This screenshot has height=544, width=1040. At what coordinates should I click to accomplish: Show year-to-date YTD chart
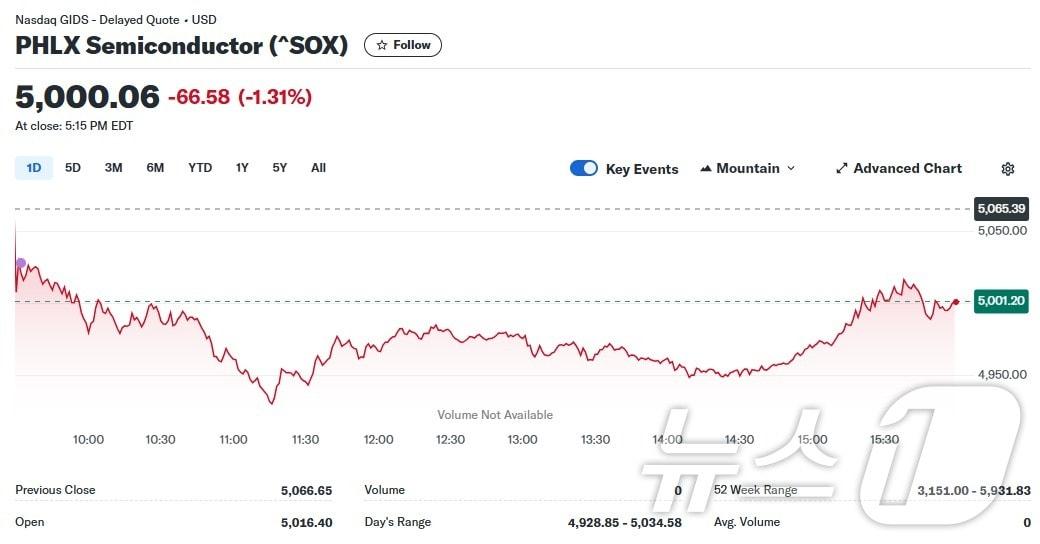pyautogui.click(x=200, y=168)
